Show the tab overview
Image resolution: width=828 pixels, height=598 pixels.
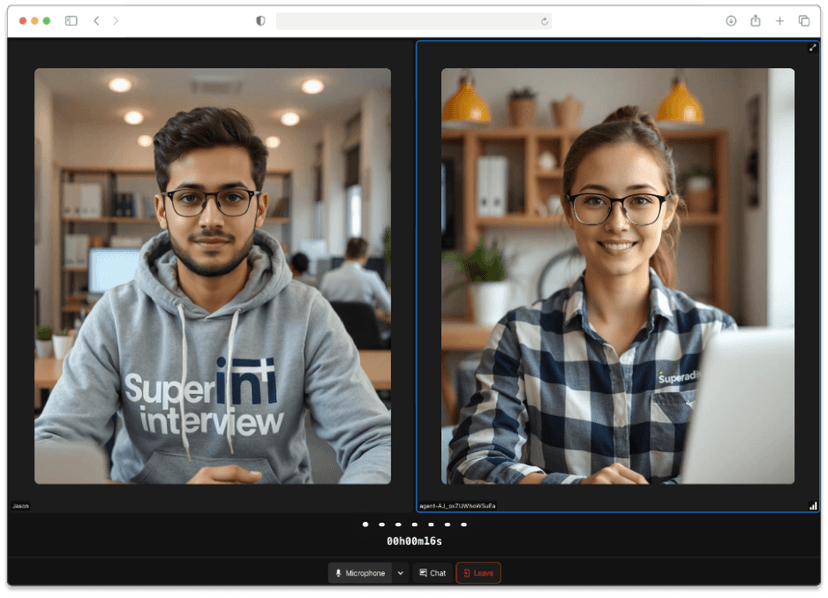pyautogui.click(x=804, y=21)
